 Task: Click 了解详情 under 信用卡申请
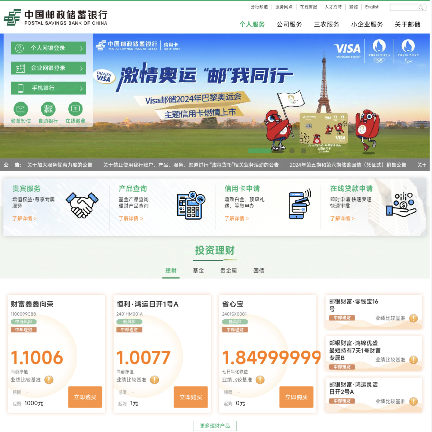236,218
